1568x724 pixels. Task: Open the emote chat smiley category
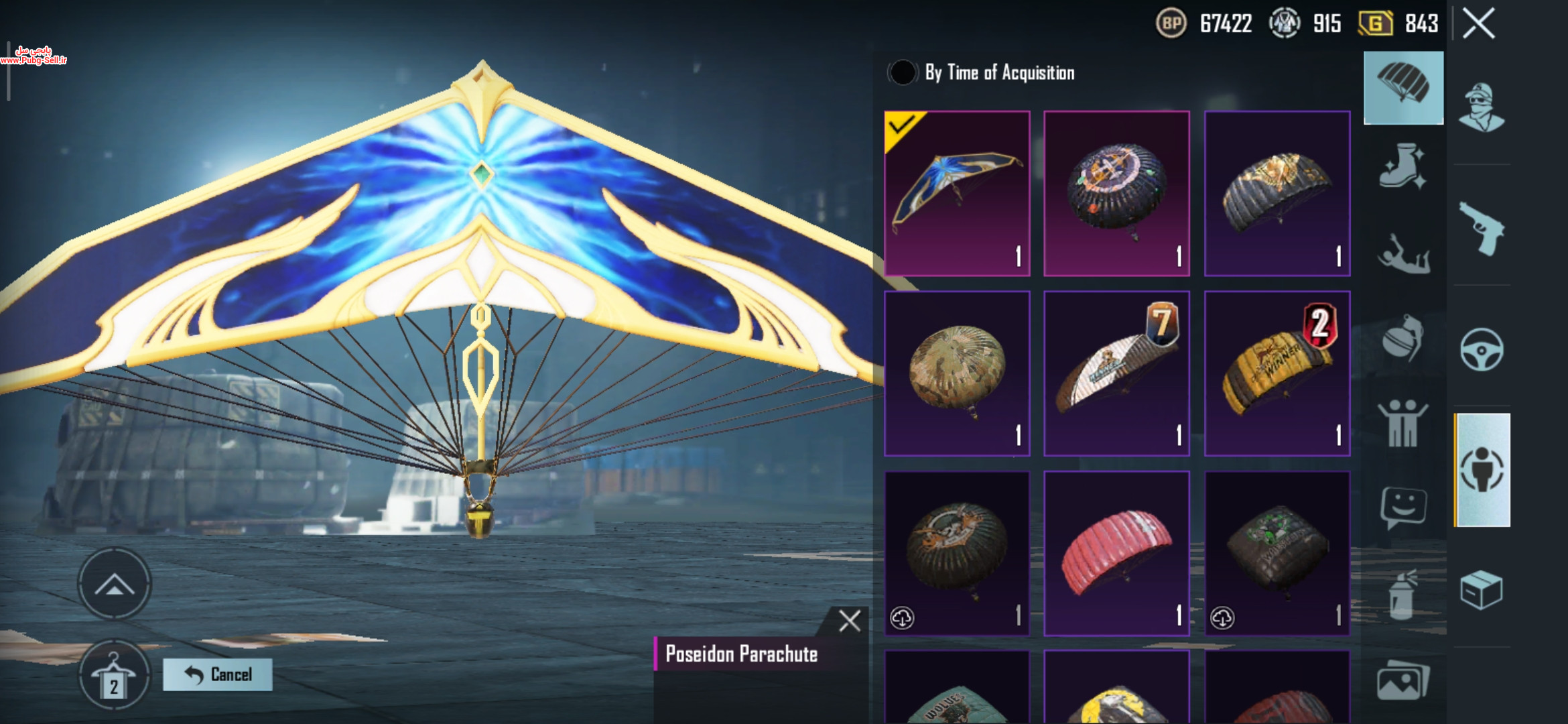(x=1403, y=507)
